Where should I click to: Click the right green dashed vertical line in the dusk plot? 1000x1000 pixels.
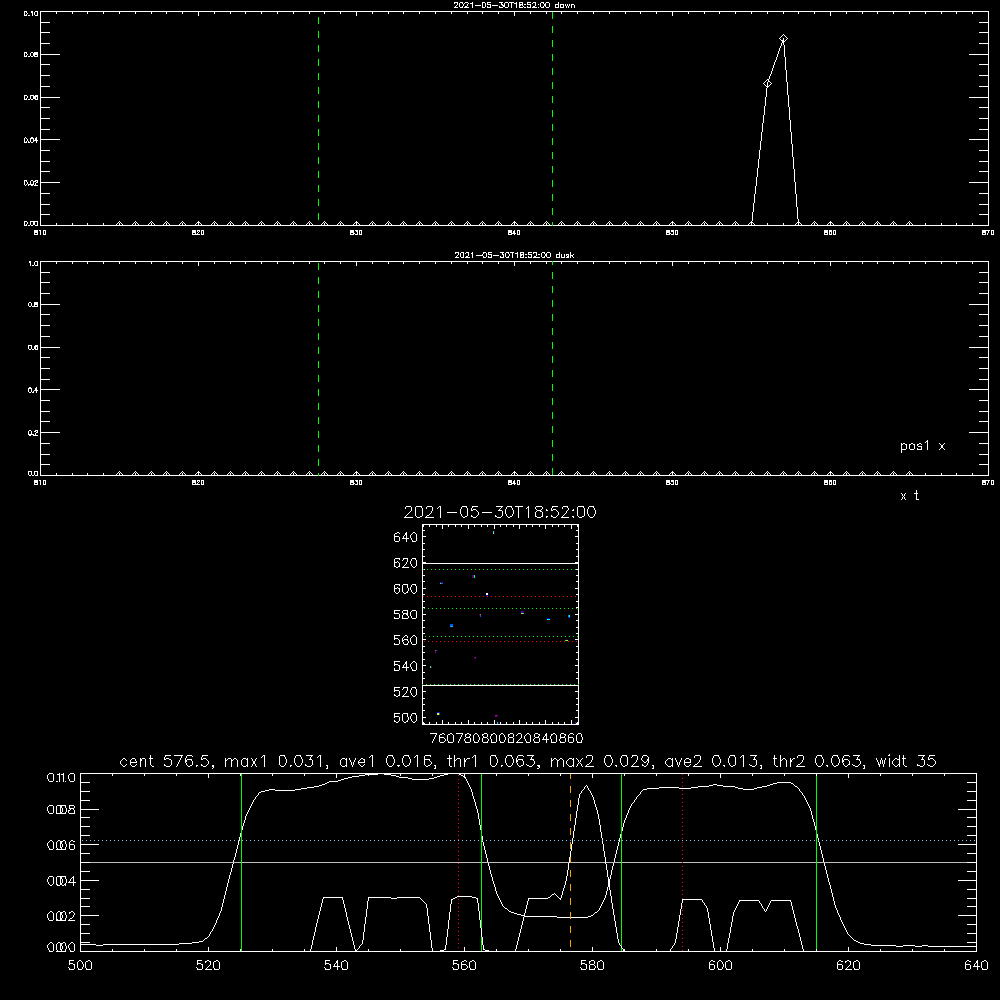pos(552,368)
